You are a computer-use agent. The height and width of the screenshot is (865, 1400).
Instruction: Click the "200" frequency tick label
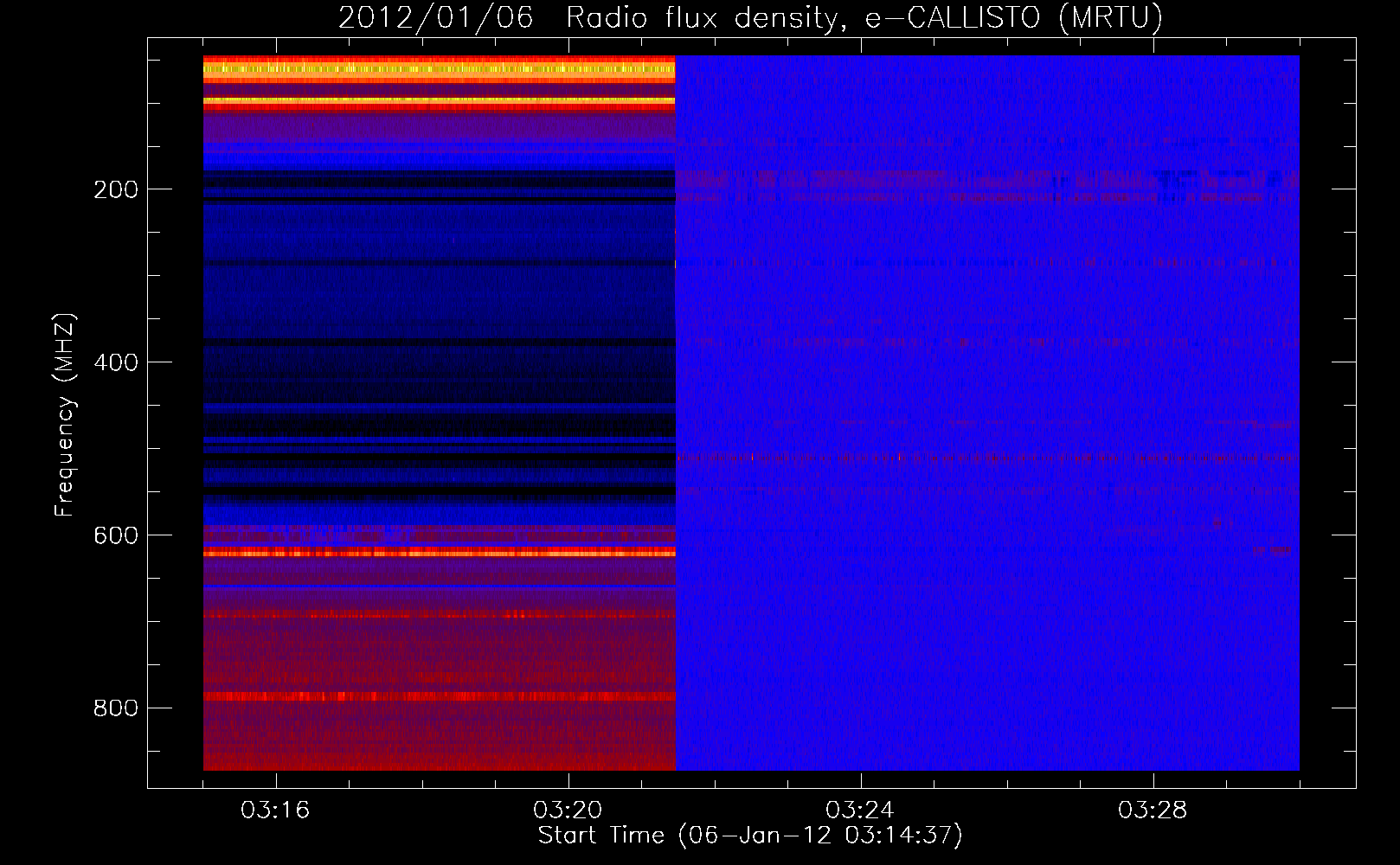116,189
